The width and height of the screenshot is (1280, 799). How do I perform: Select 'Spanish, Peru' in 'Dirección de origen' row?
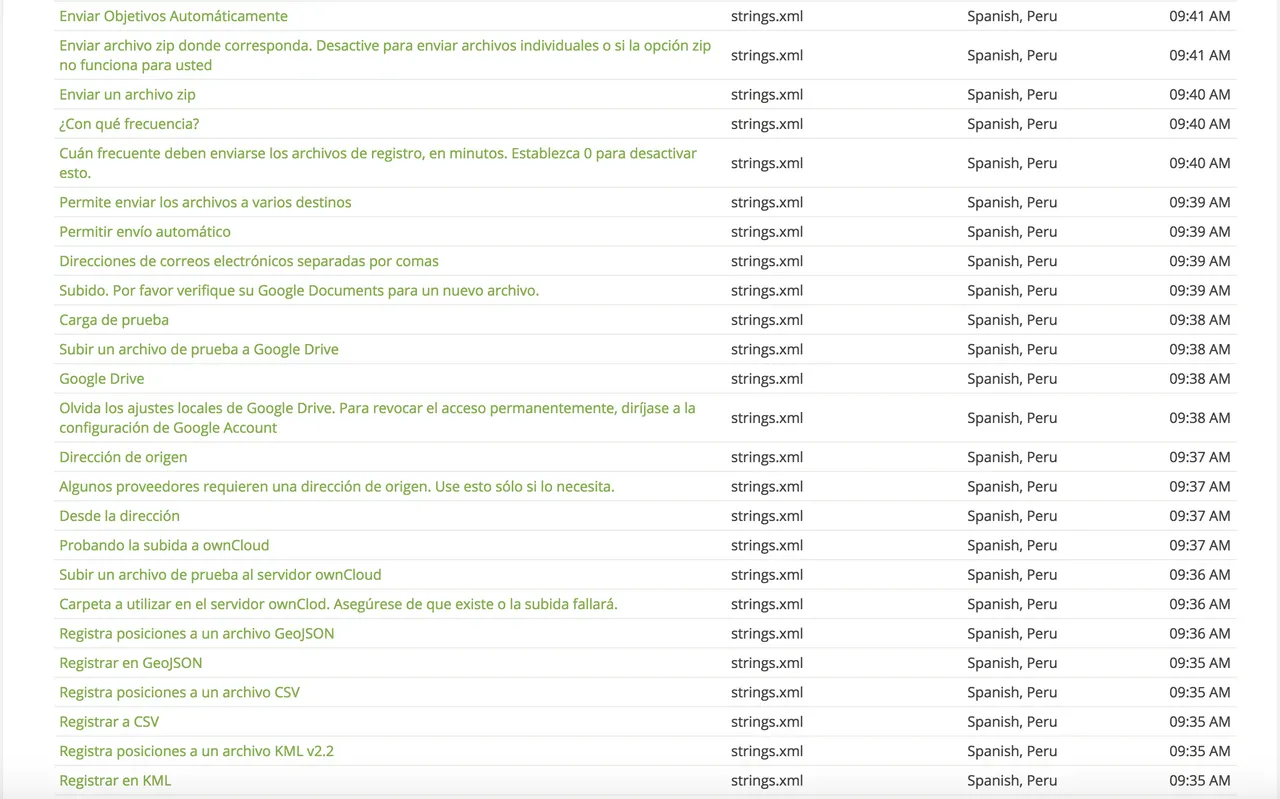tap(1012, 457)
